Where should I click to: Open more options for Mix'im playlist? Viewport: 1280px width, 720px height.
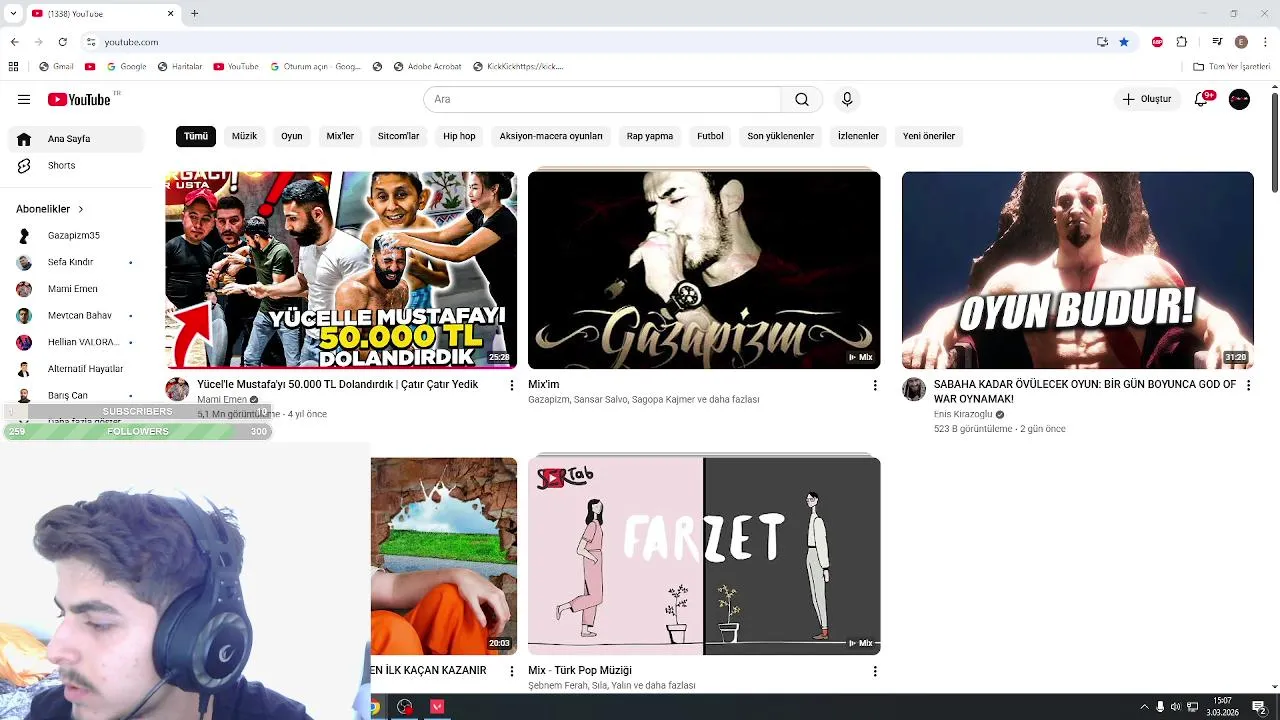[x=875, y=385]
